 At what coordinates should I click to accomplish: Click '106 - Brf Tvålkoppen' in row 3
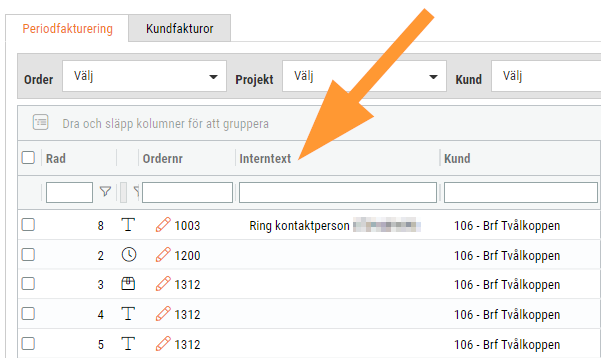(507, 284)
